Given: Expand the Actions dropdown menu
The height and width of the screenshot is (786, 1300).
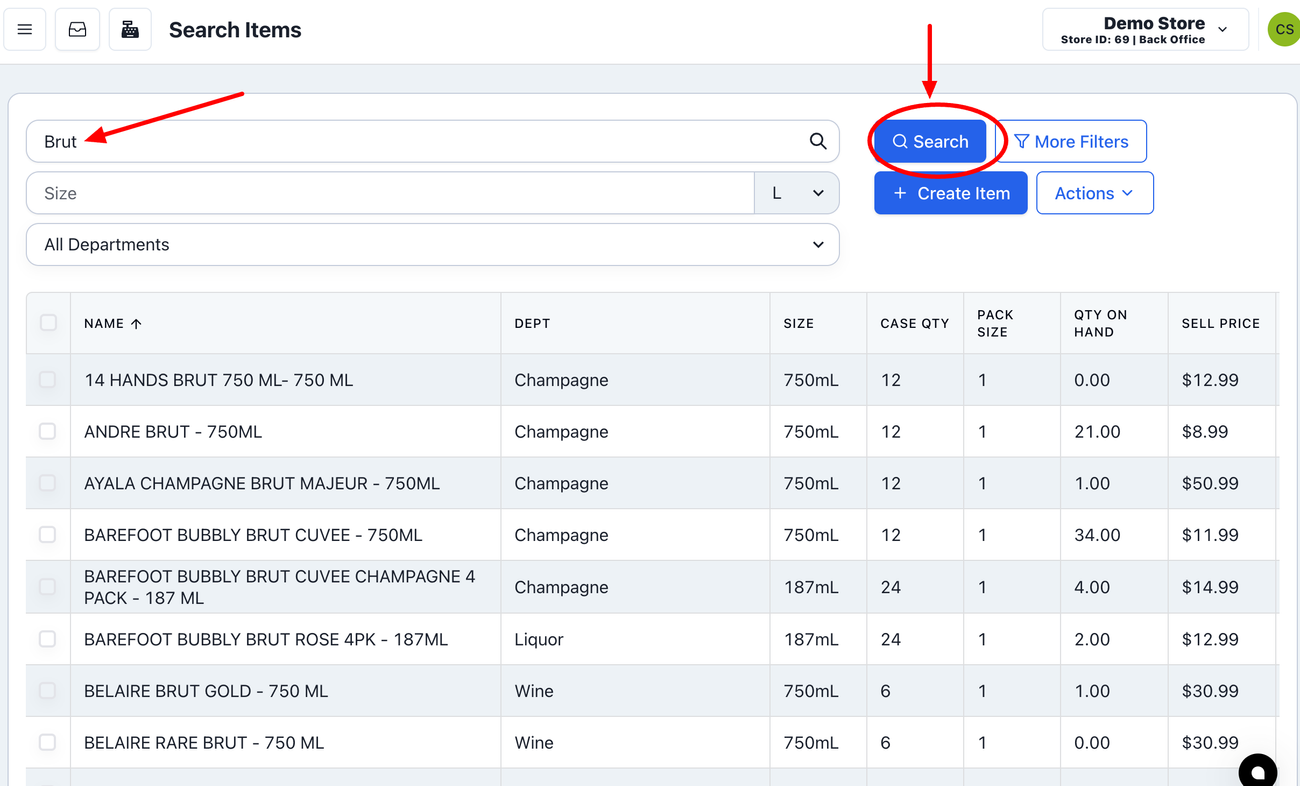Looking at the screenshot, I should pos(1094,193).
